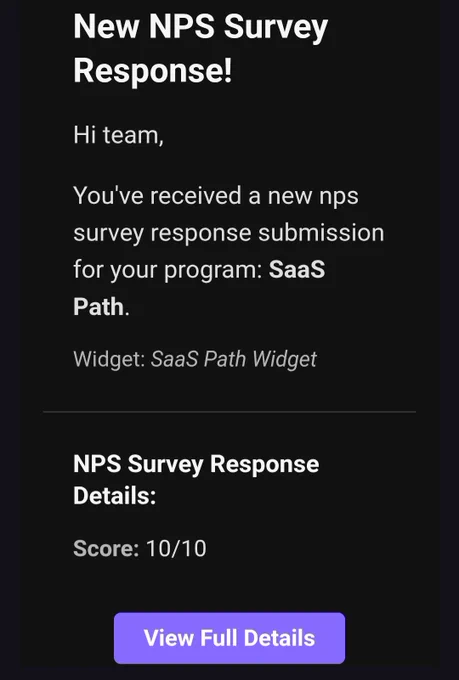This screenshot has width=459, height=680.
Task: Open the View Full Details button
Action: coord(230,638)
